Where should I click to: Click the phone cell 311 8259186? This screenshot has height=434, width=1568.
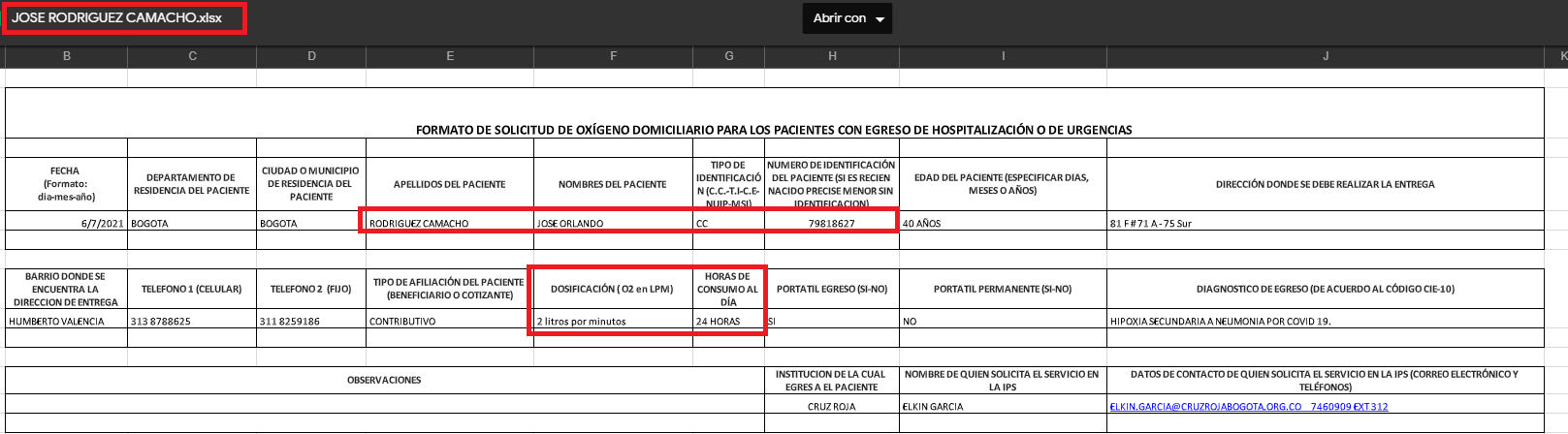[x=311, y=321]
